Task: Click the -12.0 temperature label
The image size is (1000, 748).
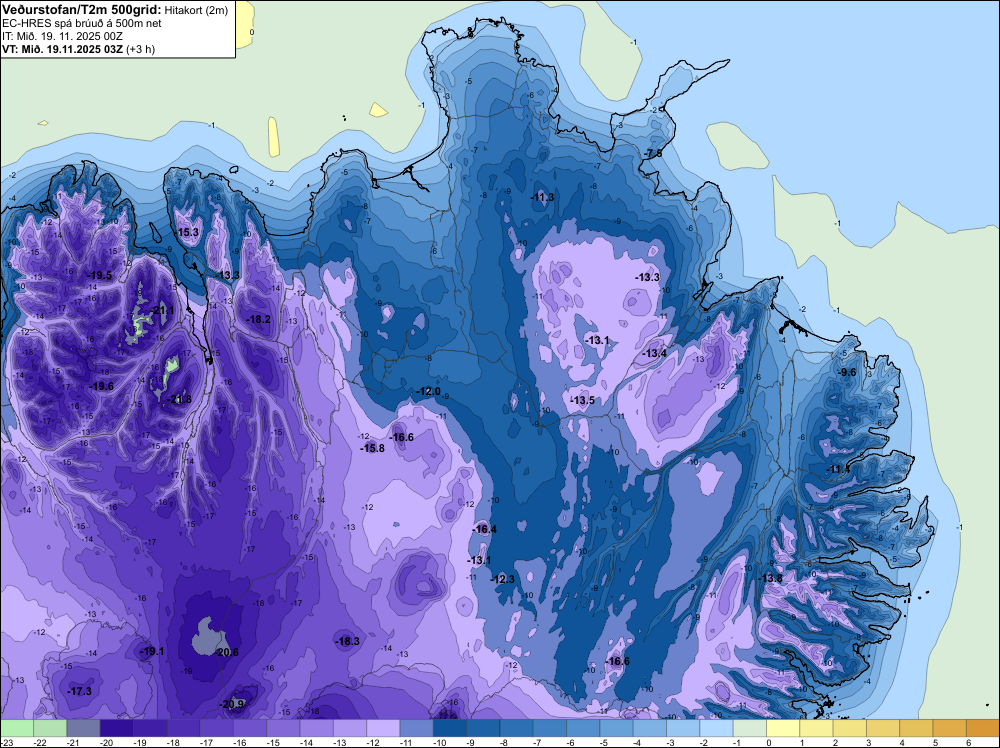Action: [428, 391]
